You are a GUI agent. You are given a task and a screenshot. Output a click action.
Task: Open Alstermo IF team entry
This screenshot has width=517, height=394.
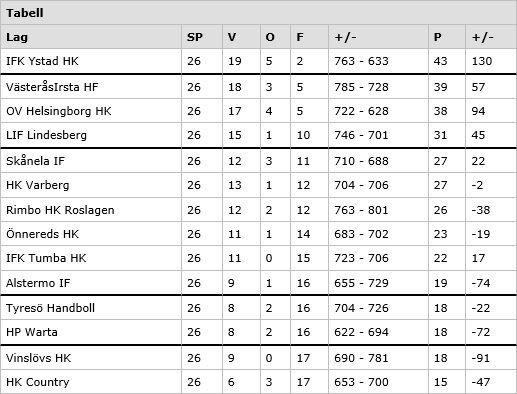pyautogui.click(x=38, y=283)
